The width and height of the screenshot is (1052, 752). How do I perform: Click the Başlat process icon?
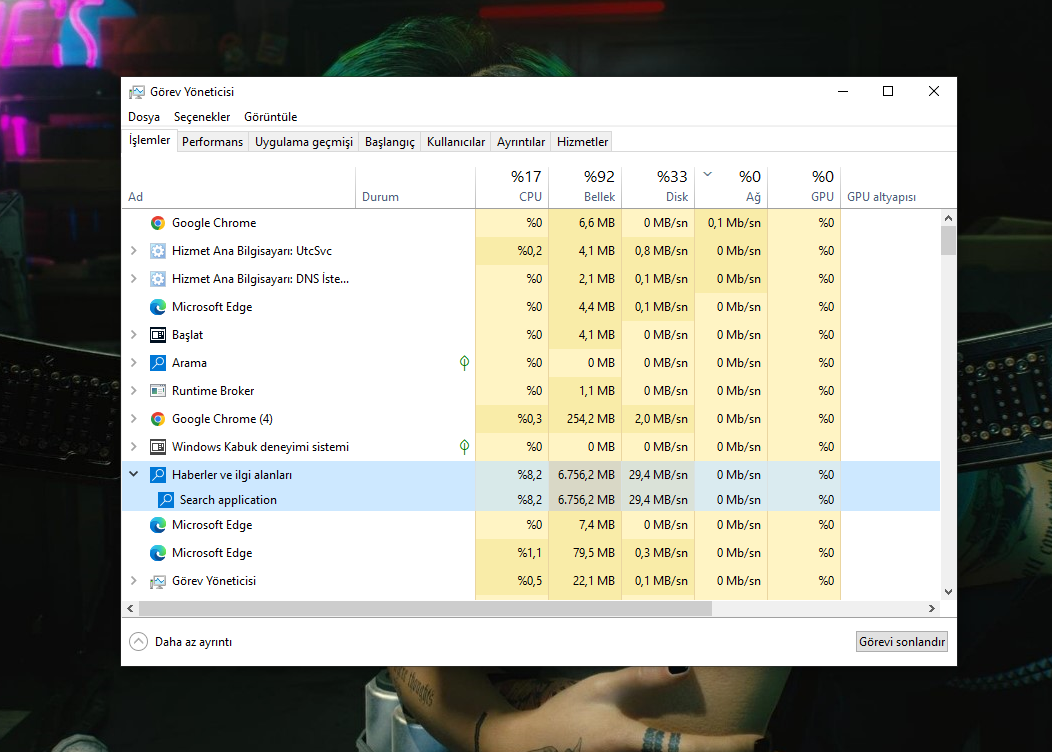[x=158, y=335]
